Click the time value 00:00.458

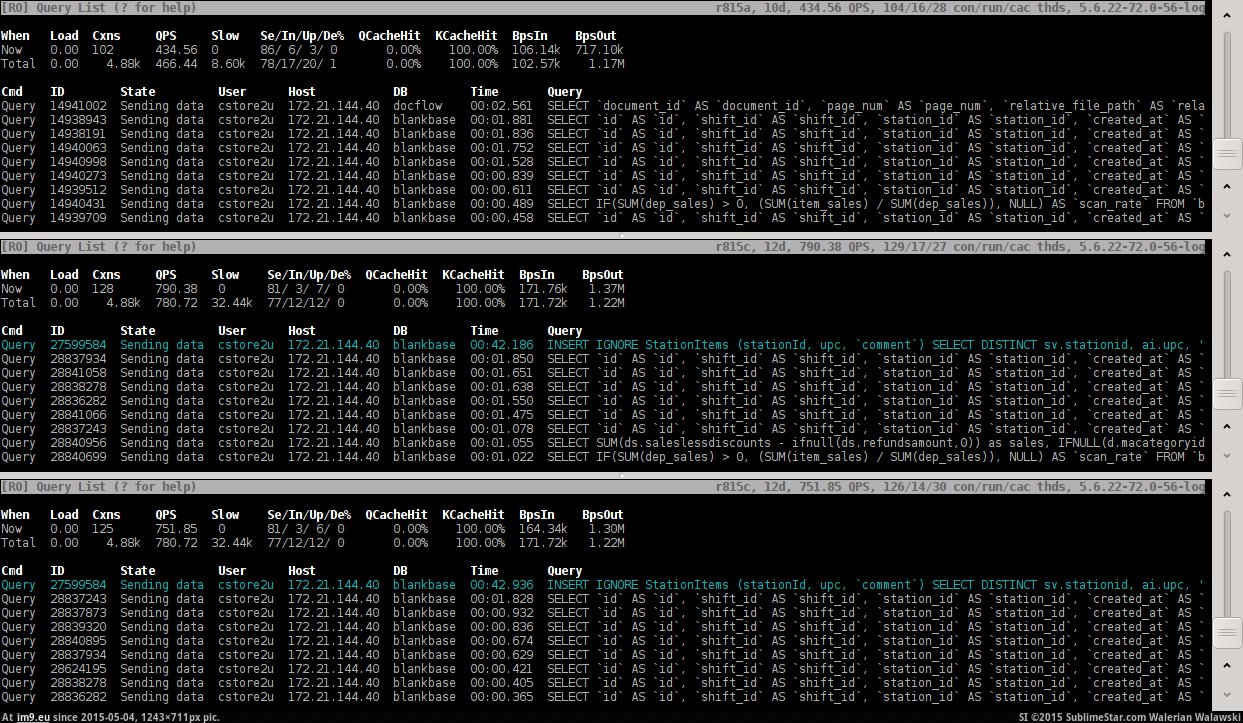502,218
